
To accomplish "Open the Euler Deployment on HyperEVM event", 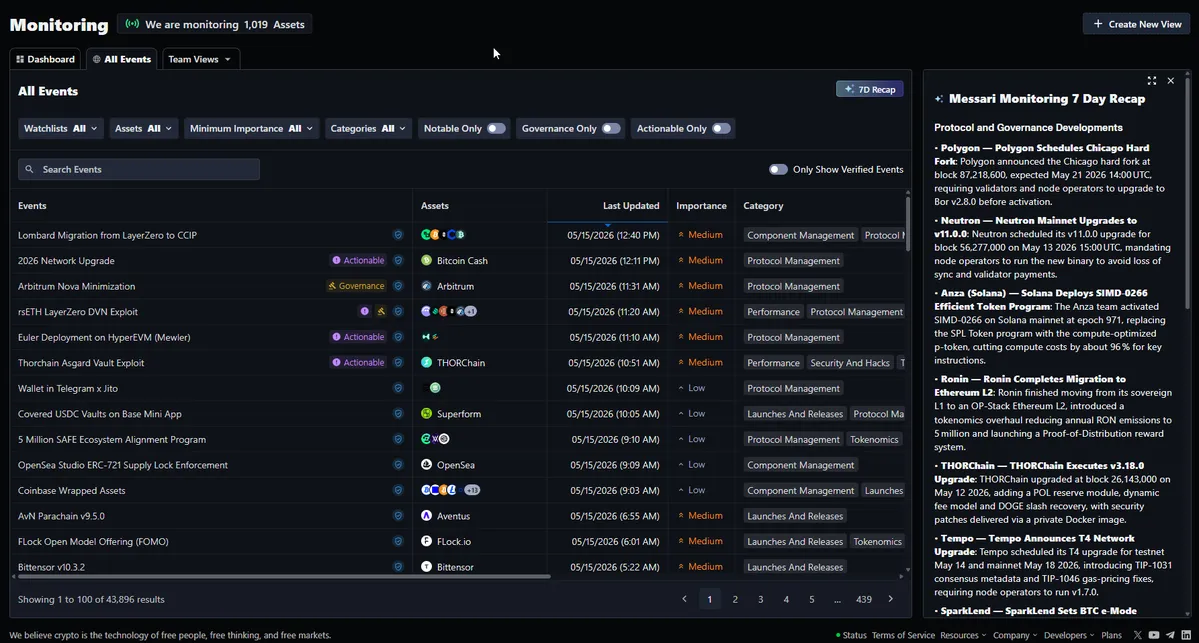I will pos(104,337).
